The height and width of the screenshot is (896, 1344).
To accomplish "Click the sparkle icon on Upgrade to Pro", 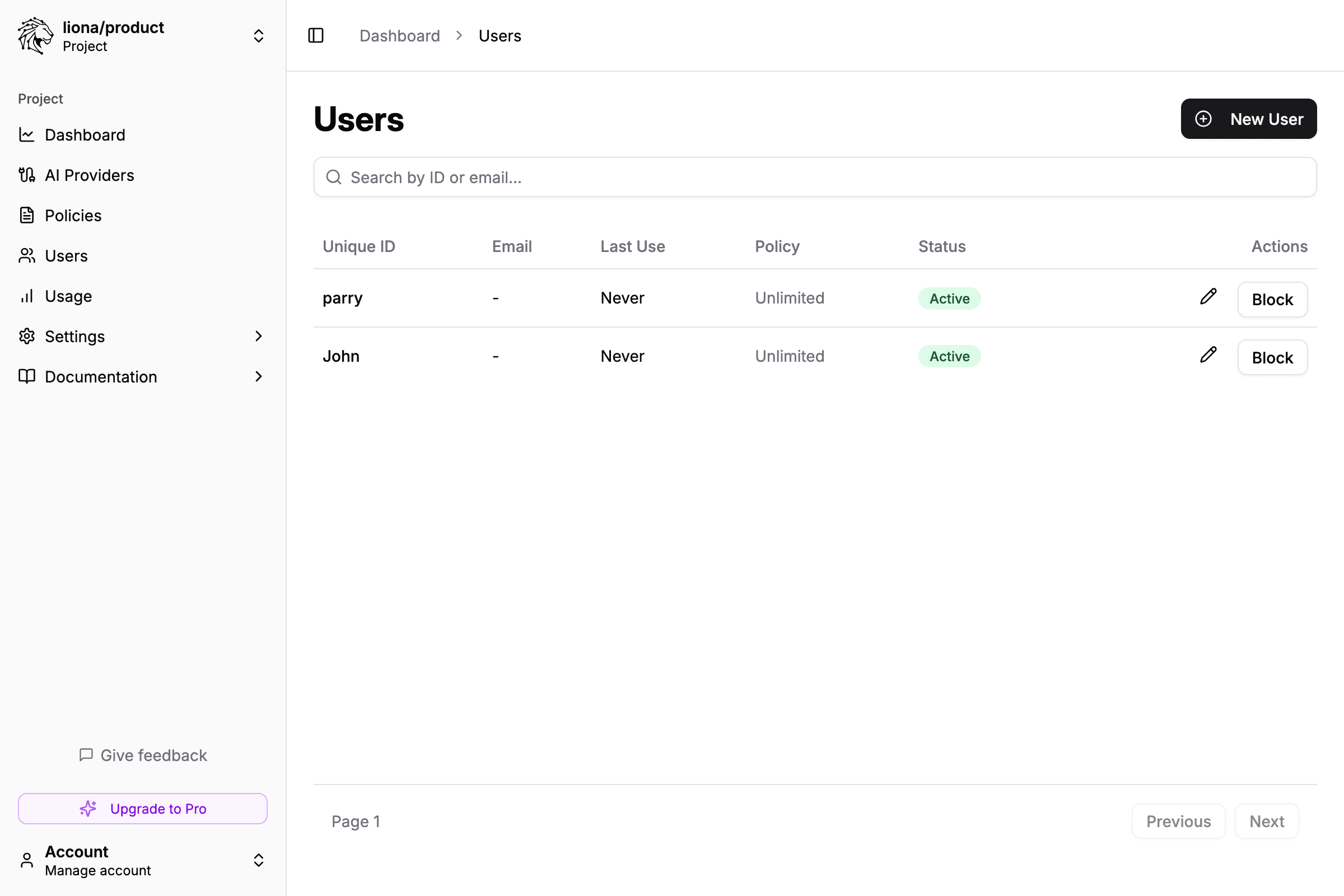I will pos(88,808).
